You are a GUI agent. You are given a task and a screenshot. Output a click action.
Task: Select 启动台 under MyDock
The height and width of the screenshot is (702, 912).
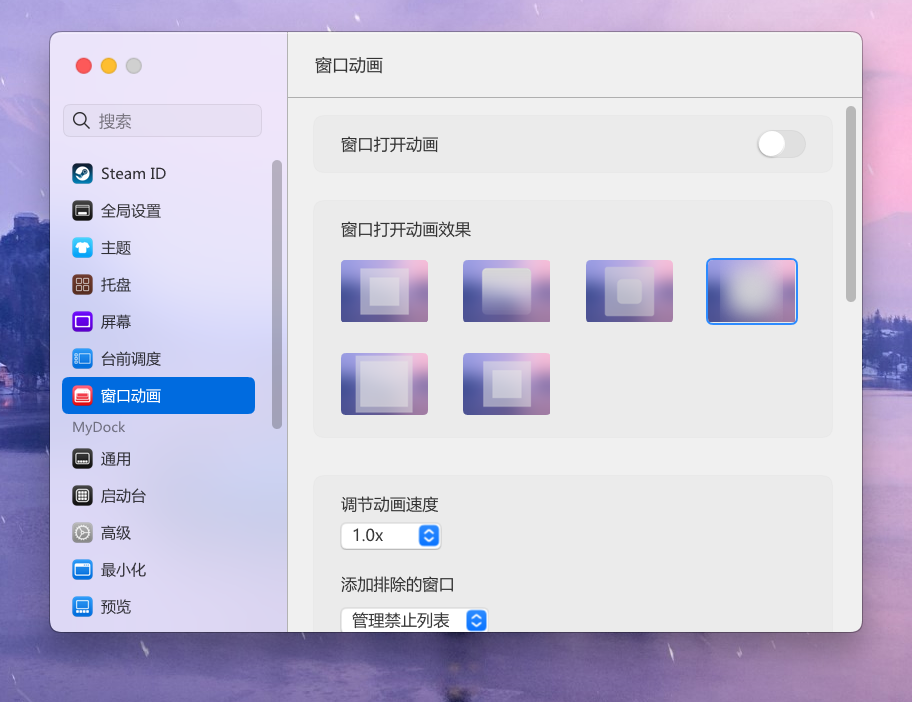158,496
